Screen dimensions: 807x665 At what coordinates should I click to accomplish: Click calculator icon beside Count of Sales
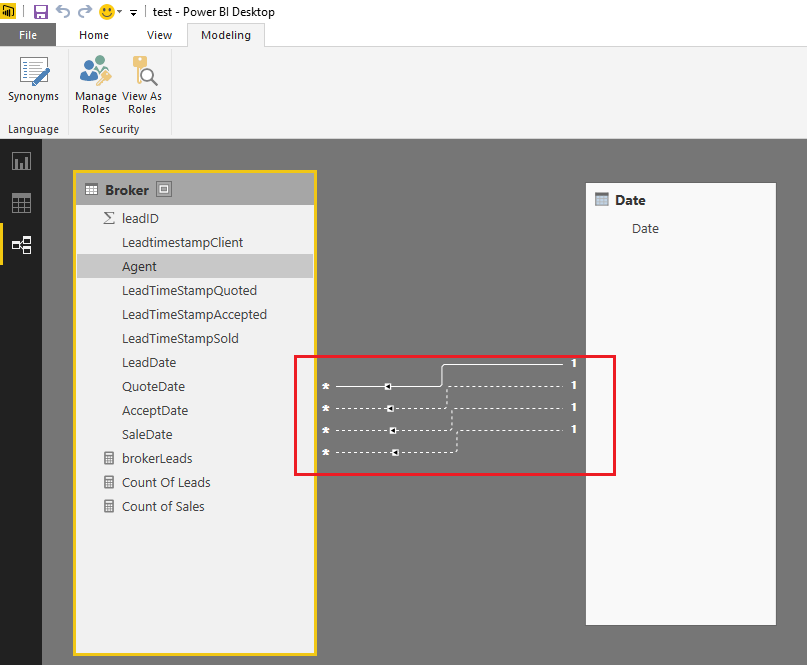tap(109, 506)
